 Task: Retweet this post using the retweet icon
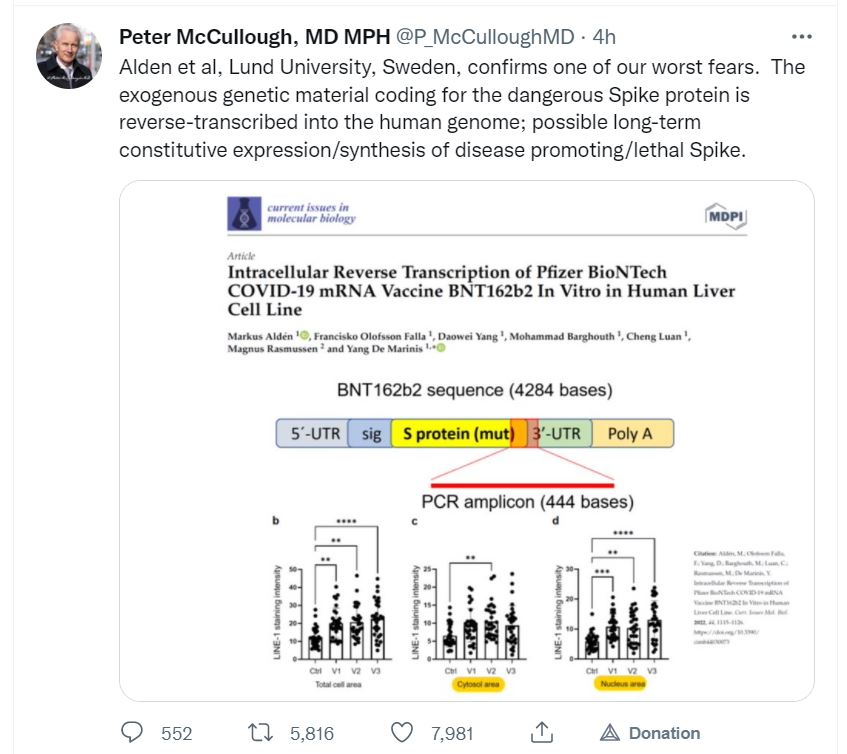pos(262,733)
